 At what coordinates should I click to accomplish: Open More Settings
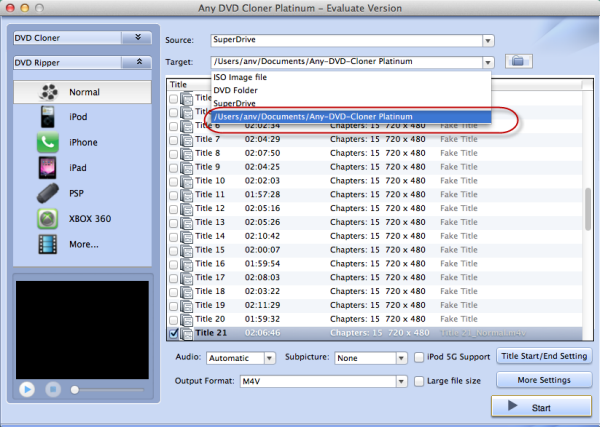544,380
